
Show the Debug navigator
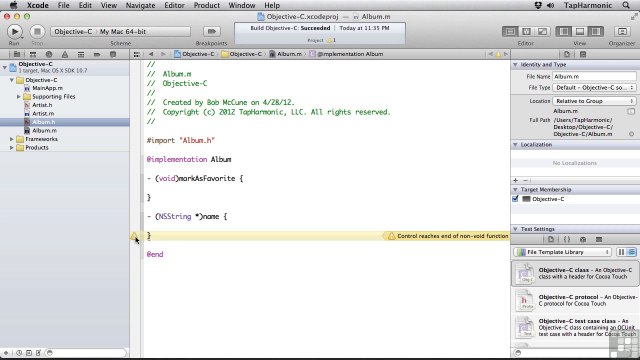coord(81,54)
